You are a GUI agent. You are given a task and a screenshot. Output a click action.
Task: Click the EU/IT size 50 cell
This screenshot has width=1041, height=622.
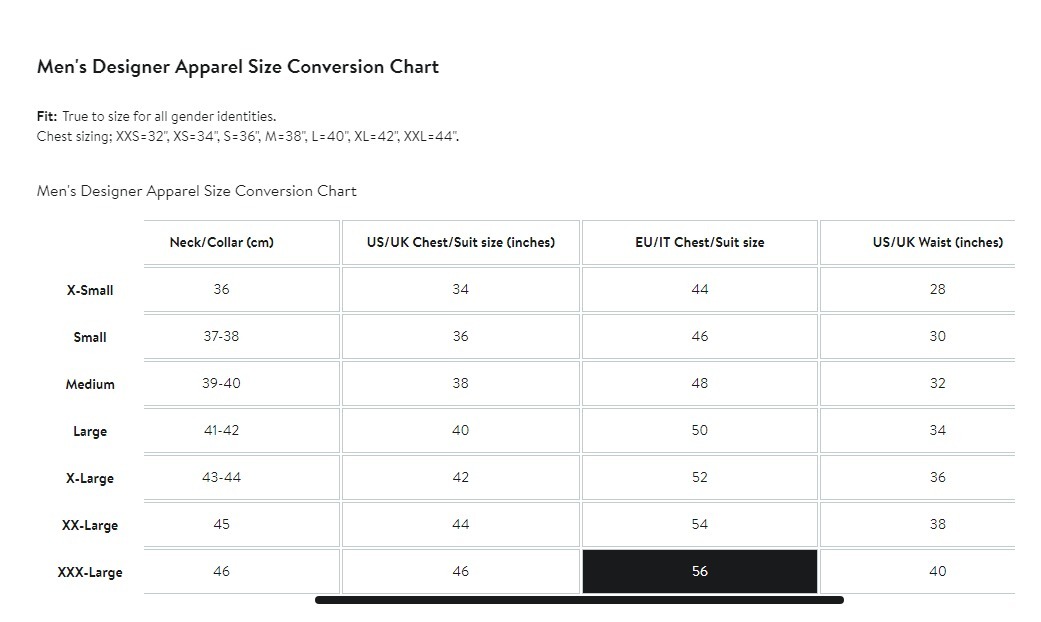point(699,430)
